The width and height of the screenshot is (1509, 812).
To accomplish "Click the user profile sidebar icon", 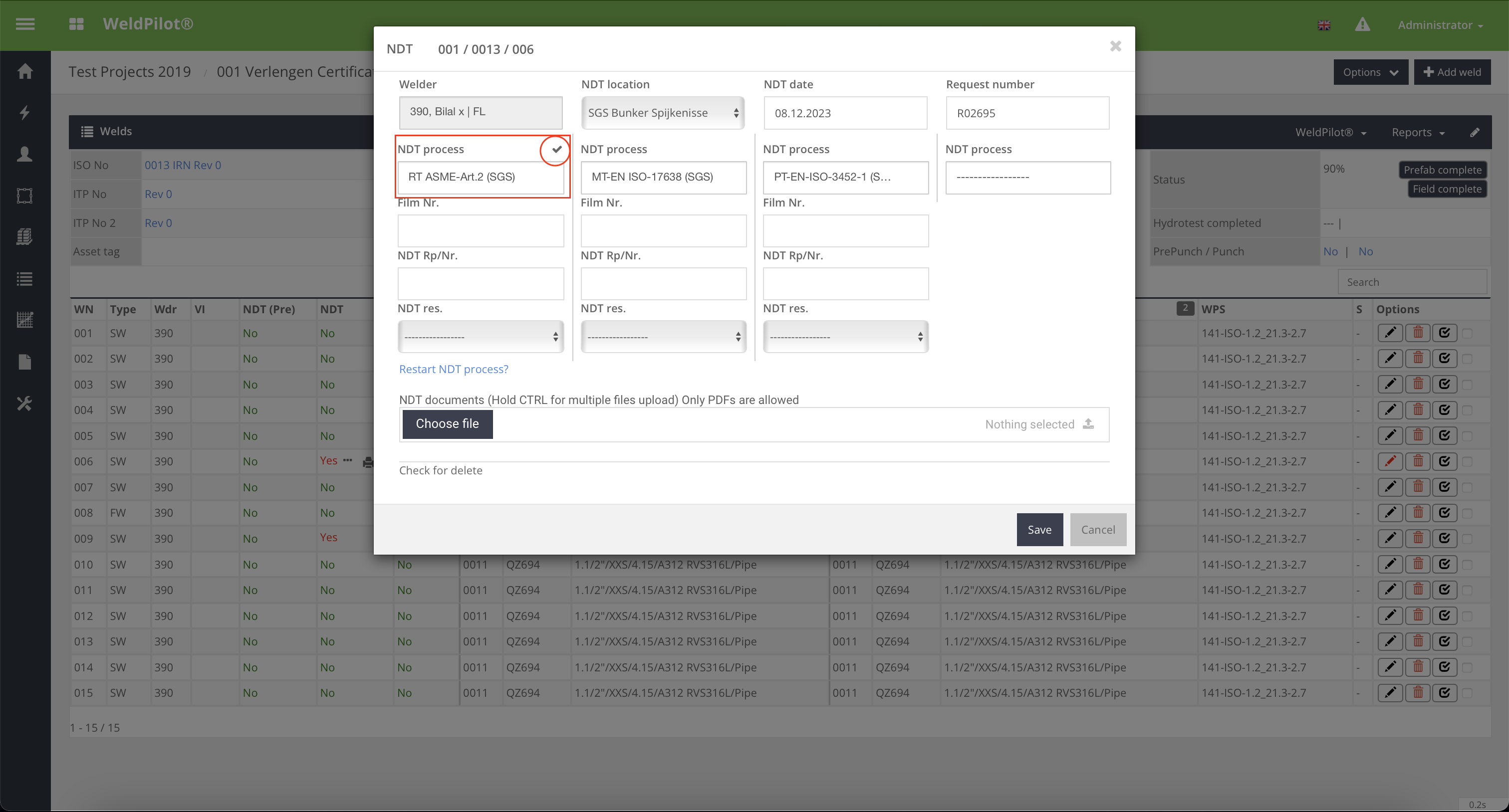I will (24, 154).
